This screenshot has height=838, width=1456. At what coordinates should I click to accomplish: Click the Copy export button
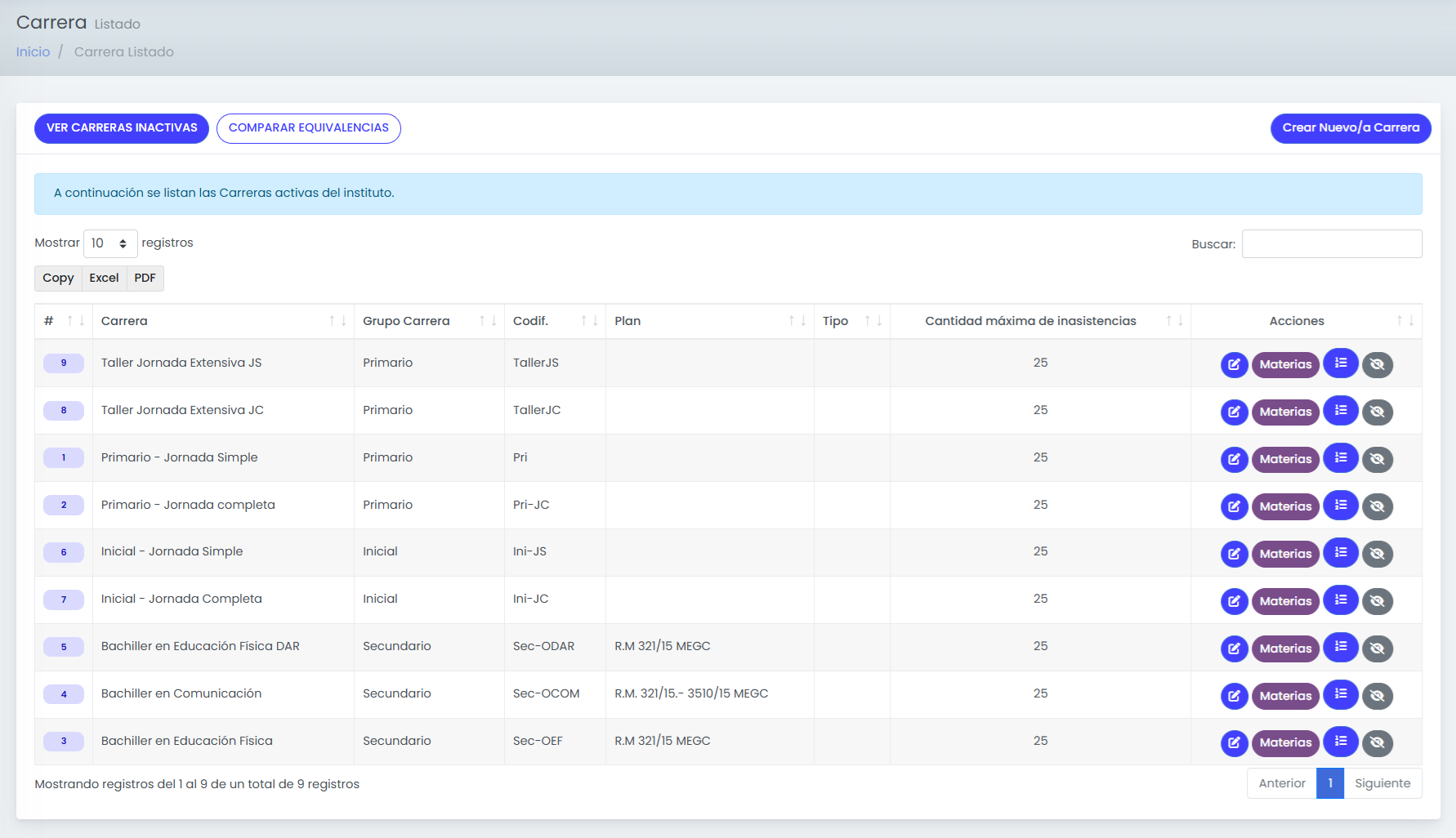[58, 278]
